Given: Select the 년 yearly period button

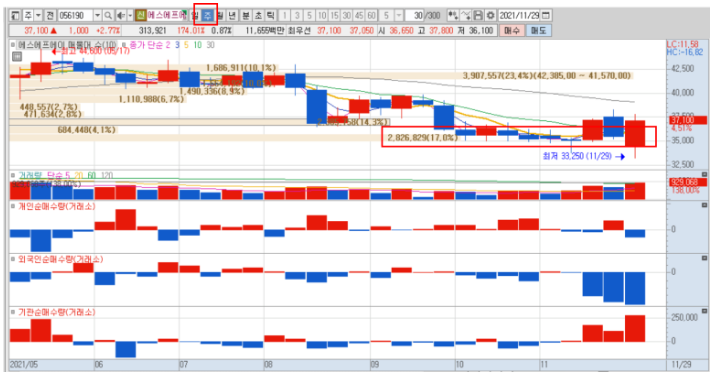Looking at the screenshot, I should tap(232, 15).
